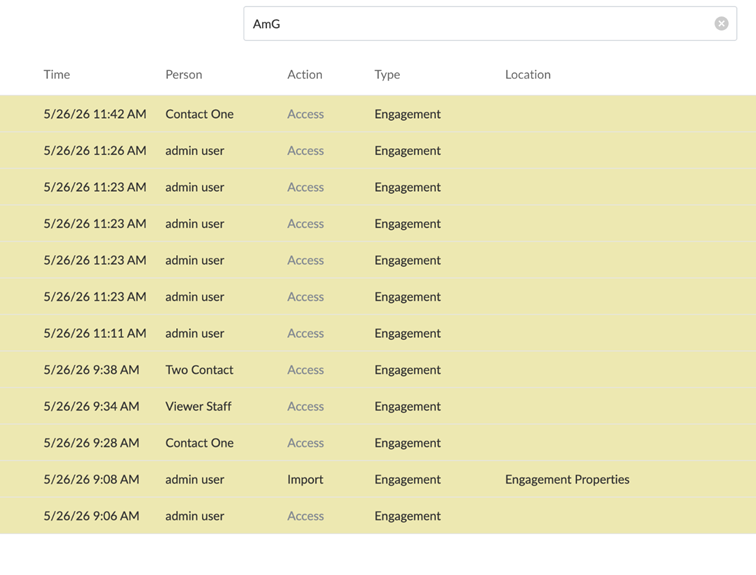Select Contact One in the 9:28 AM row
This screenshot has width=756, height=575.
pos(200,443)
